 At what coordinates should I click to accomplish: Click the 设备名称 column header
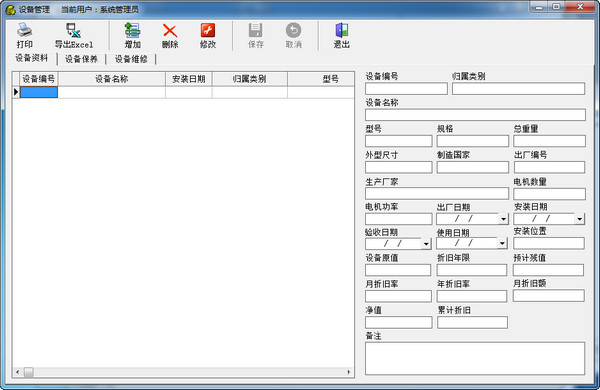(112, 79)
